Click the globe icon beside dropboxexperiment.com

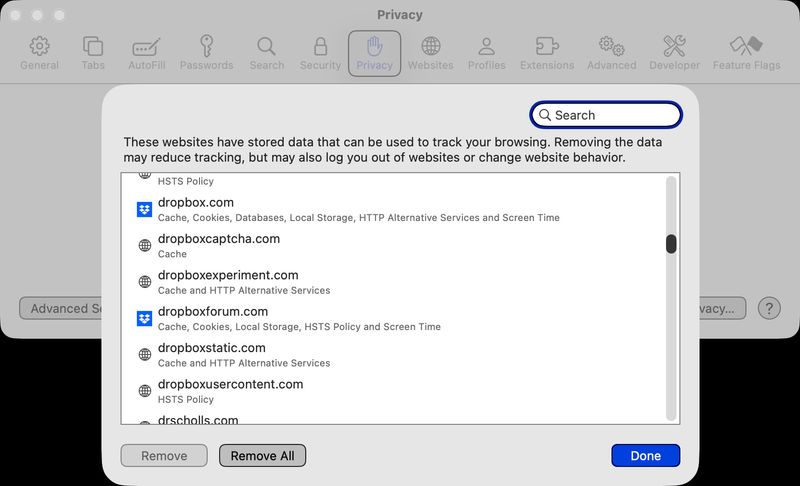point(145,282)
